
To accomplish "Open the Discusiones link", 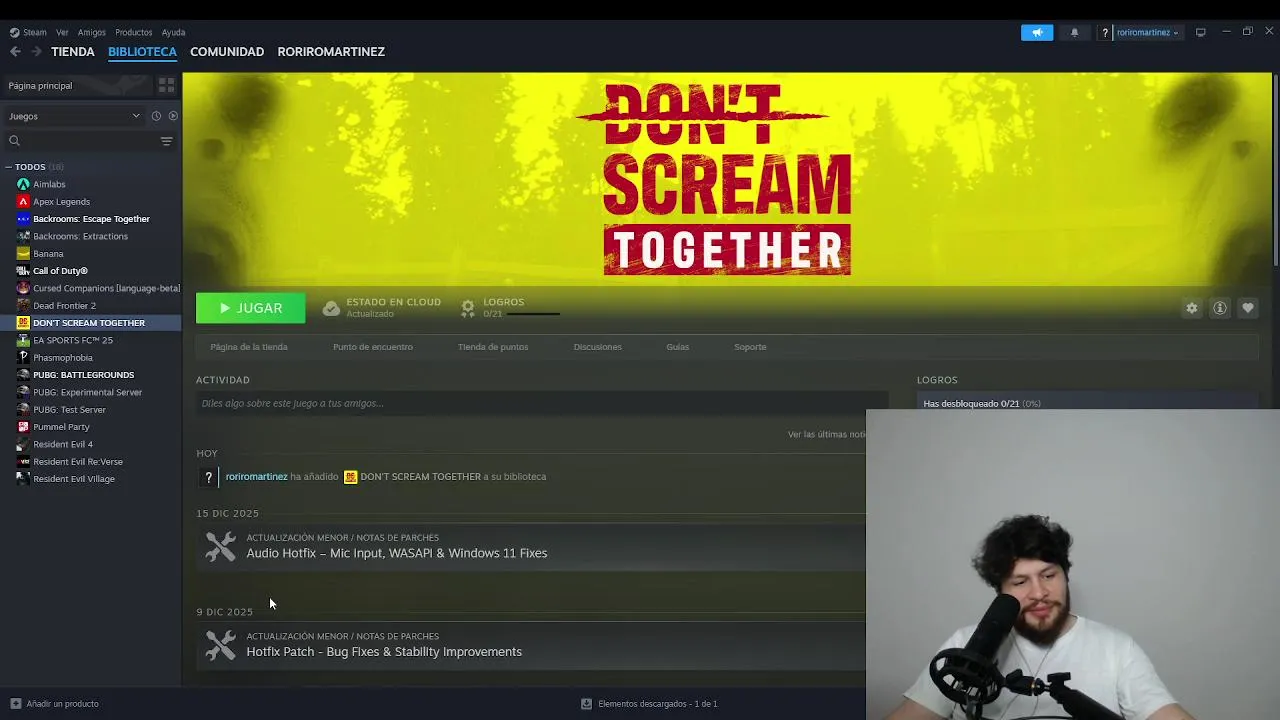I will click(x=598, y=347).
